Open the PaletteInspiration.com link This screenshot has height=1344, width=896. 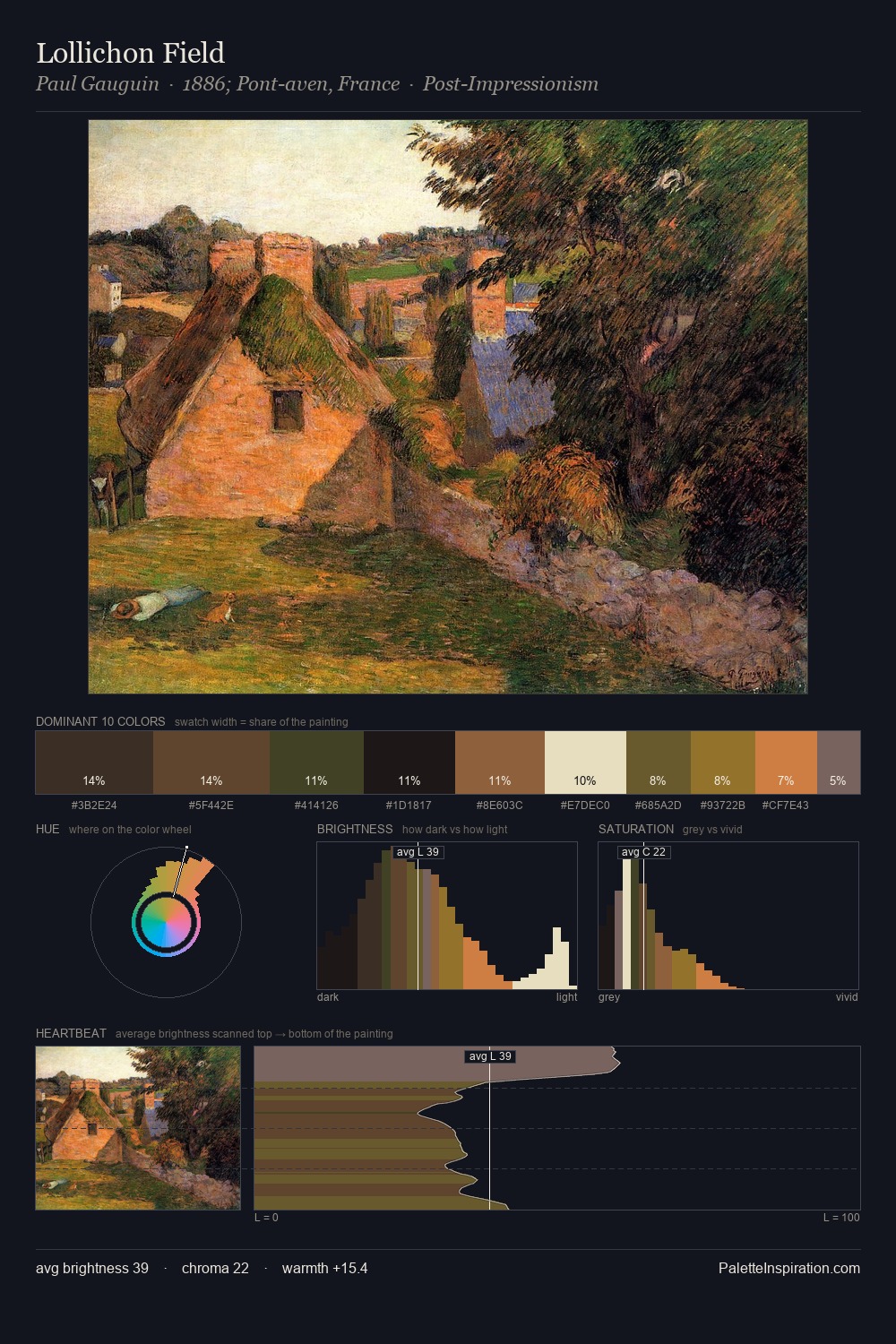click(789, 1268)
